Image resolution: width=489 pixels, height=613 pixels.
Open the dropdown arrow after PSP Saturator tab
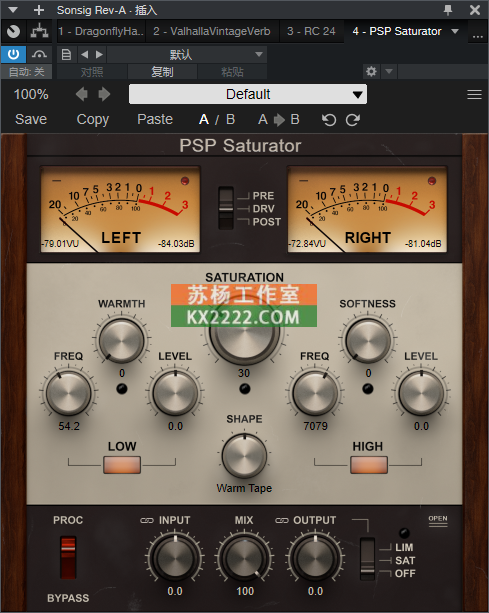(455, 31)
